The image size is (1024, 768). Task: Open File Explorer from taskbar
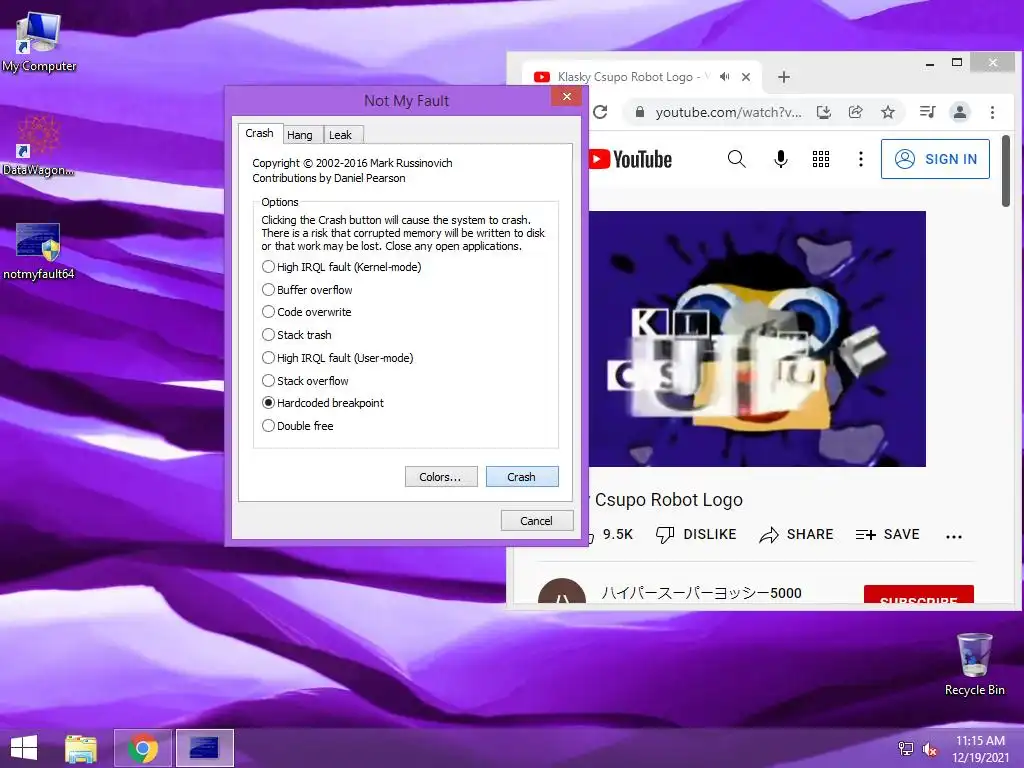[81, 748]
